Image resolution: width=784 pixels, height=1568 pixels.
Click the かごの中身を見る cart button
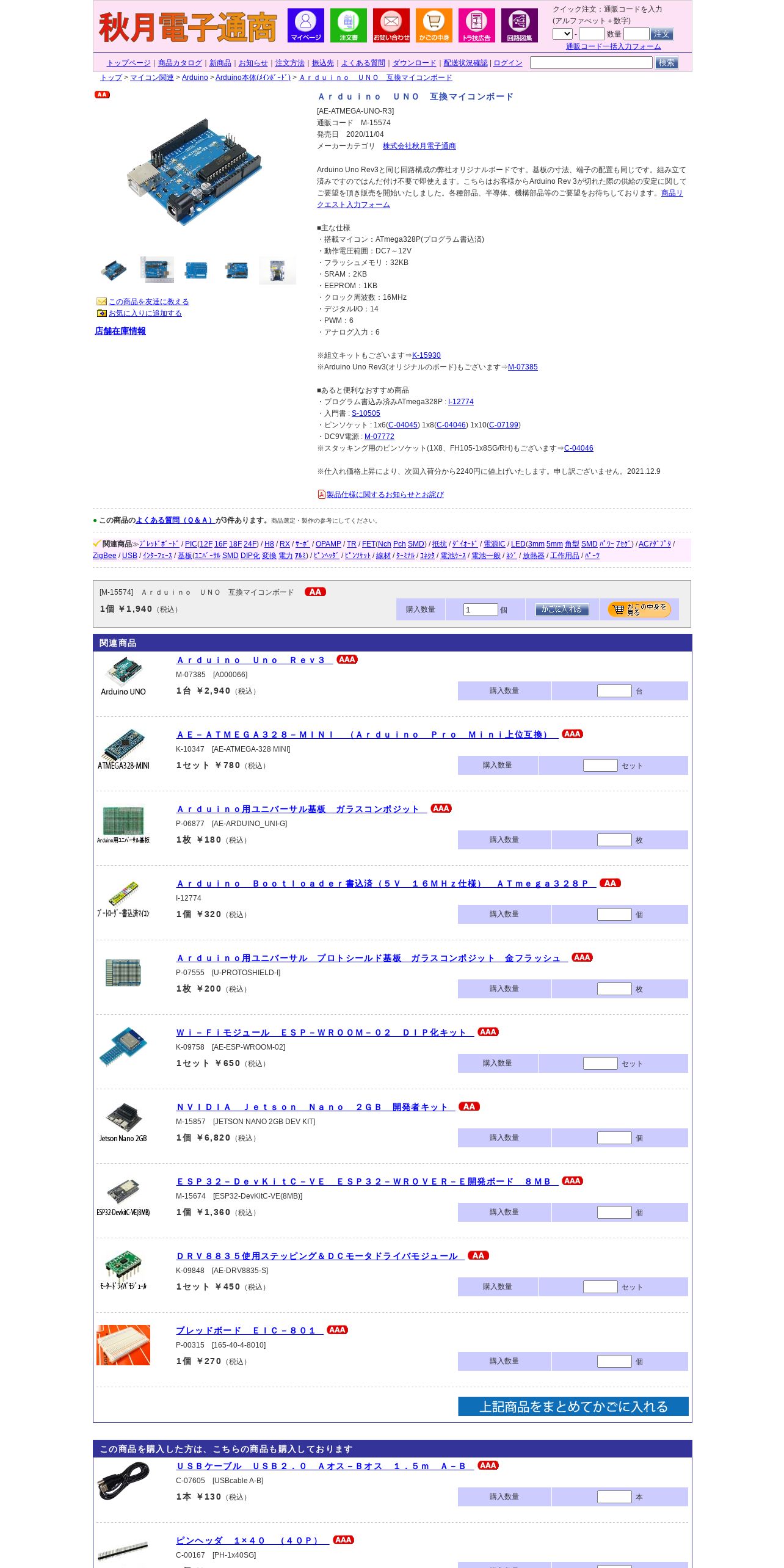click(x=639, y=609)
